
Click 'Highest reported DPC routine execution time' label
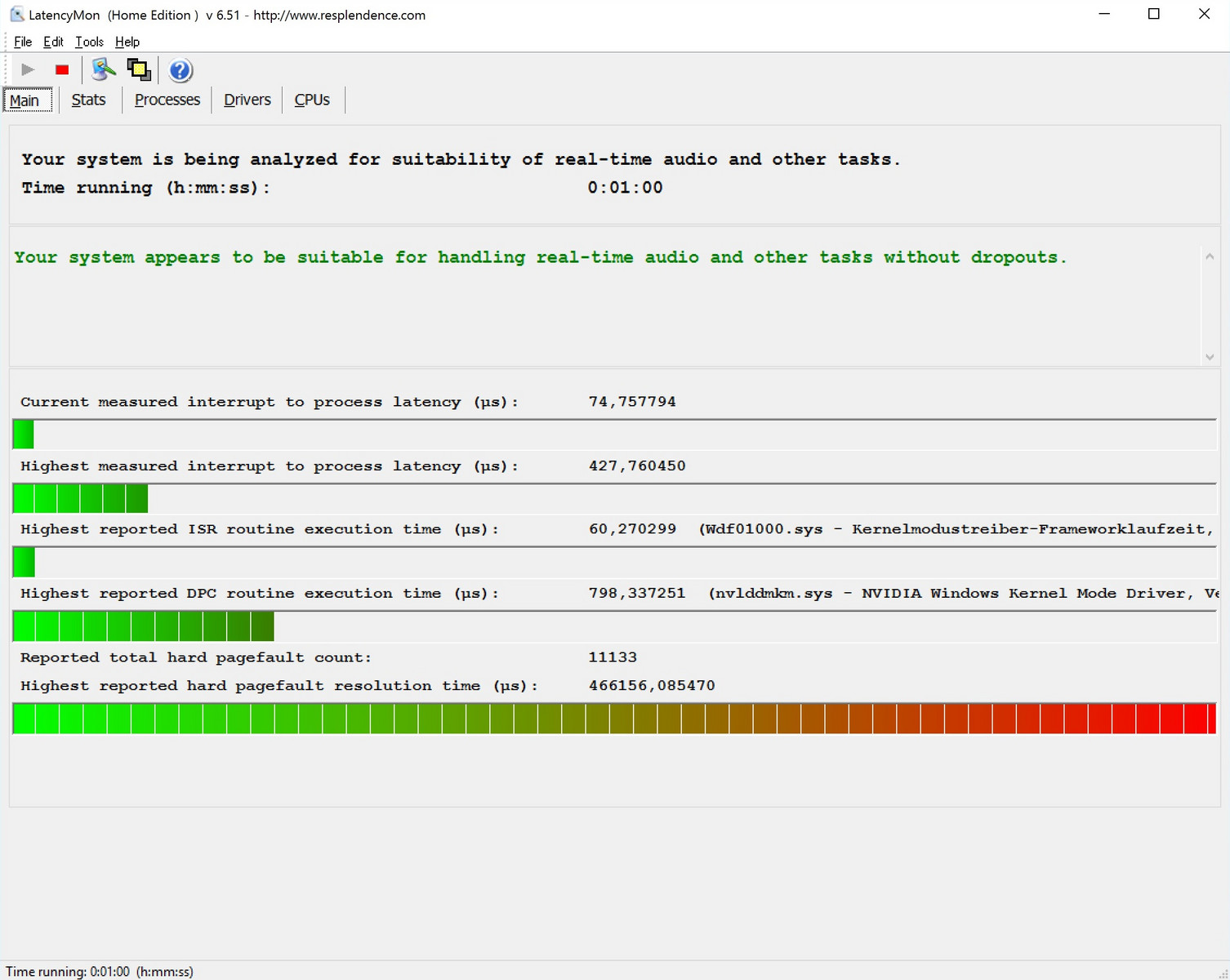click(260, 594)
